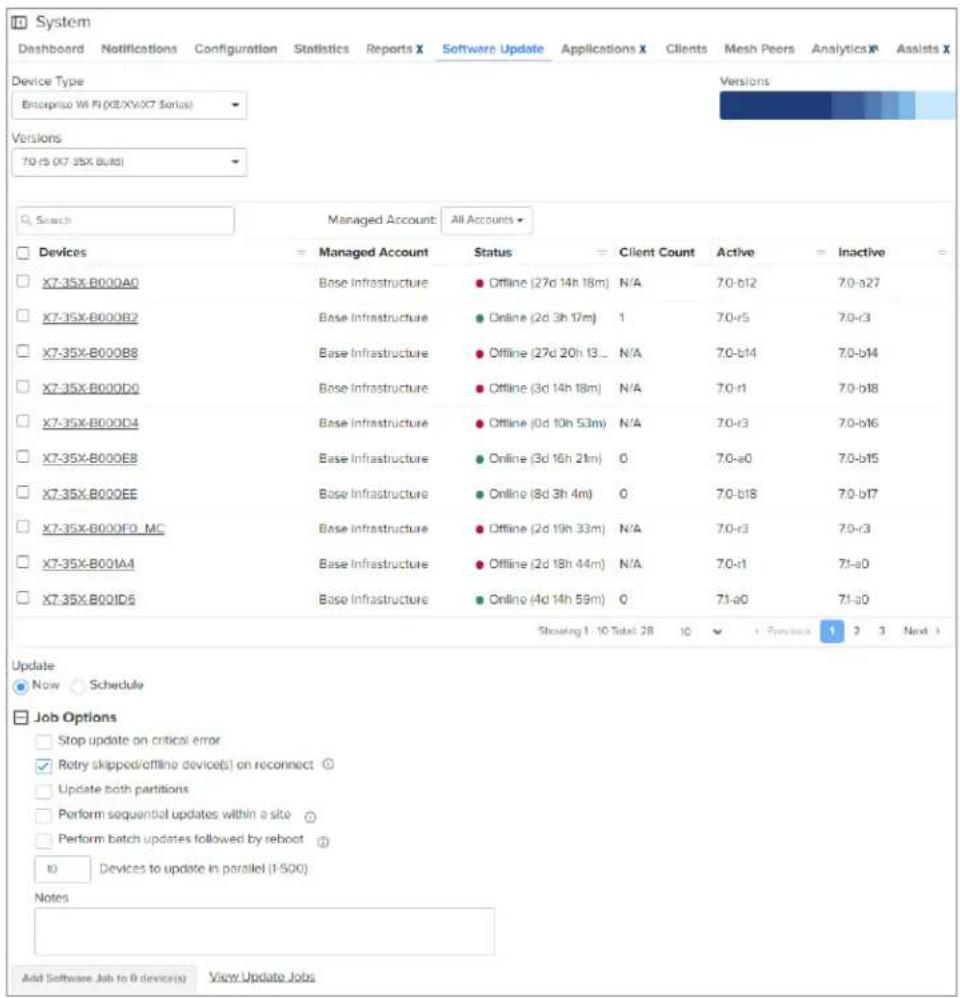The image size is (960, 998).
Task: Click the darkest segment of Versions bar
Action: point(775,106)
